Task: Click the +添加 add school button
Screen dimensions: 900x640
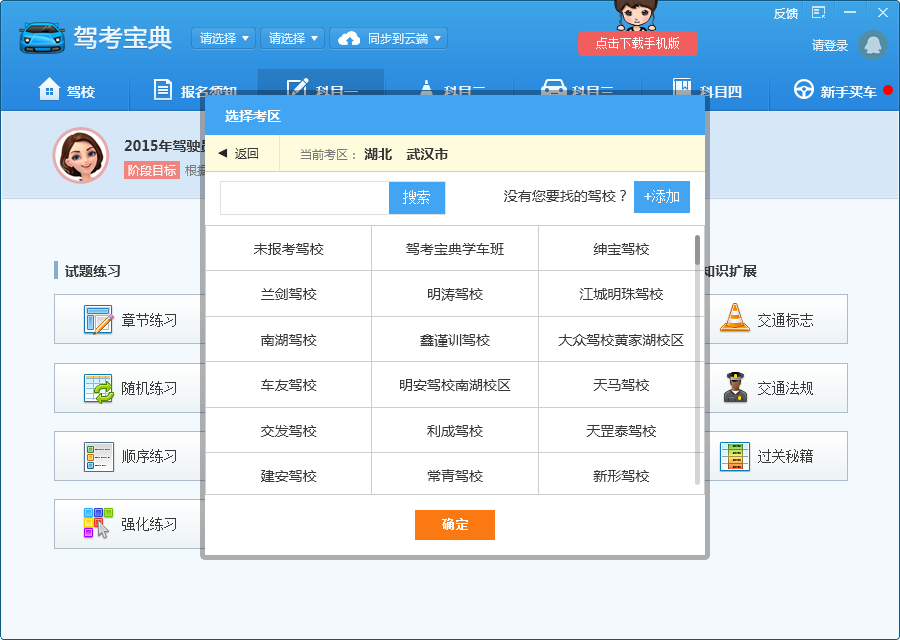Action: point(661,197)
